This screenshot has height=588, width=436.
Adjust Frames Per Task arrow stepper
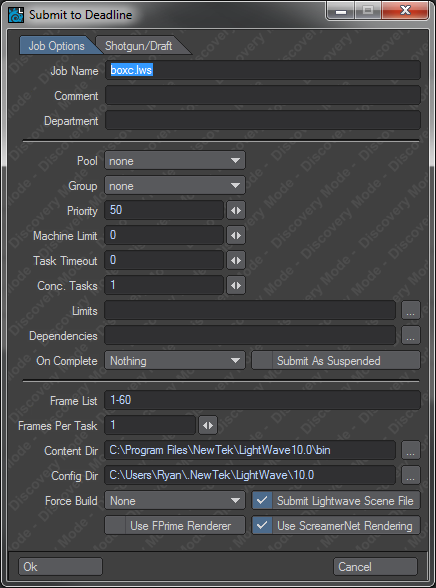tap(208, 425)
